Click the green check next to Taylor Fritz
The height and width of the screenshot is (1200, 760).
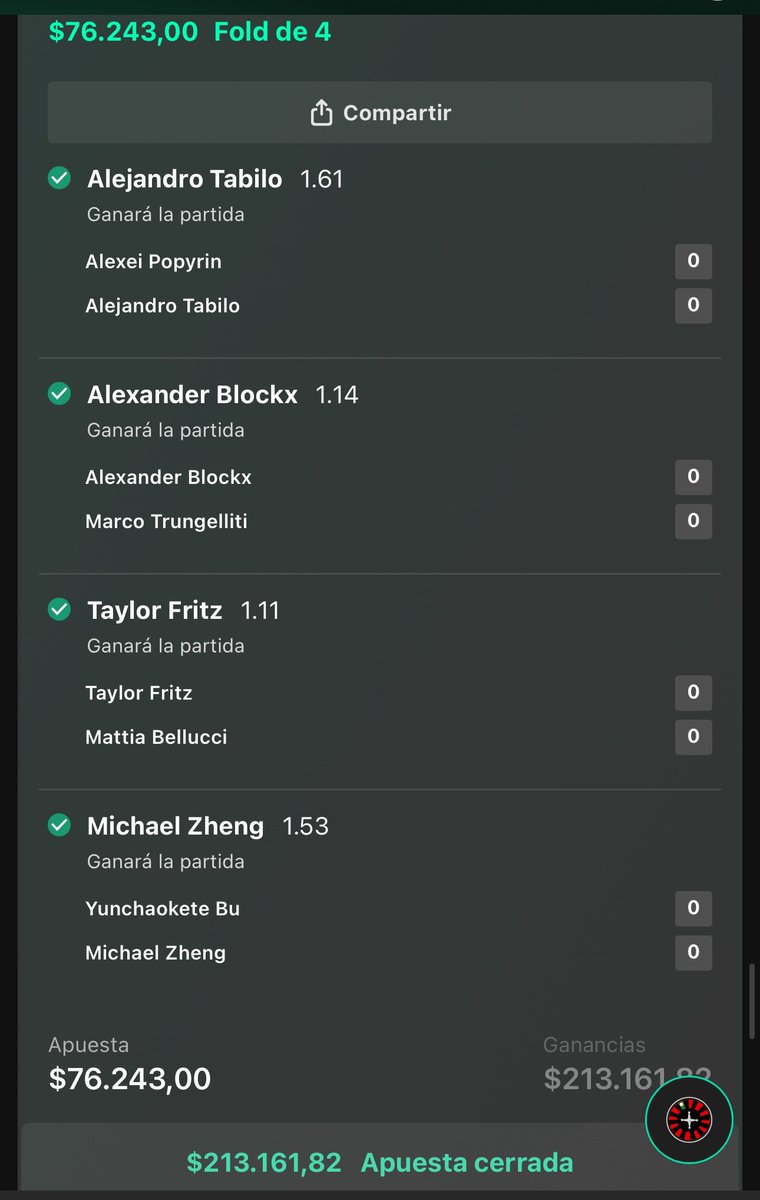(59, 610)
